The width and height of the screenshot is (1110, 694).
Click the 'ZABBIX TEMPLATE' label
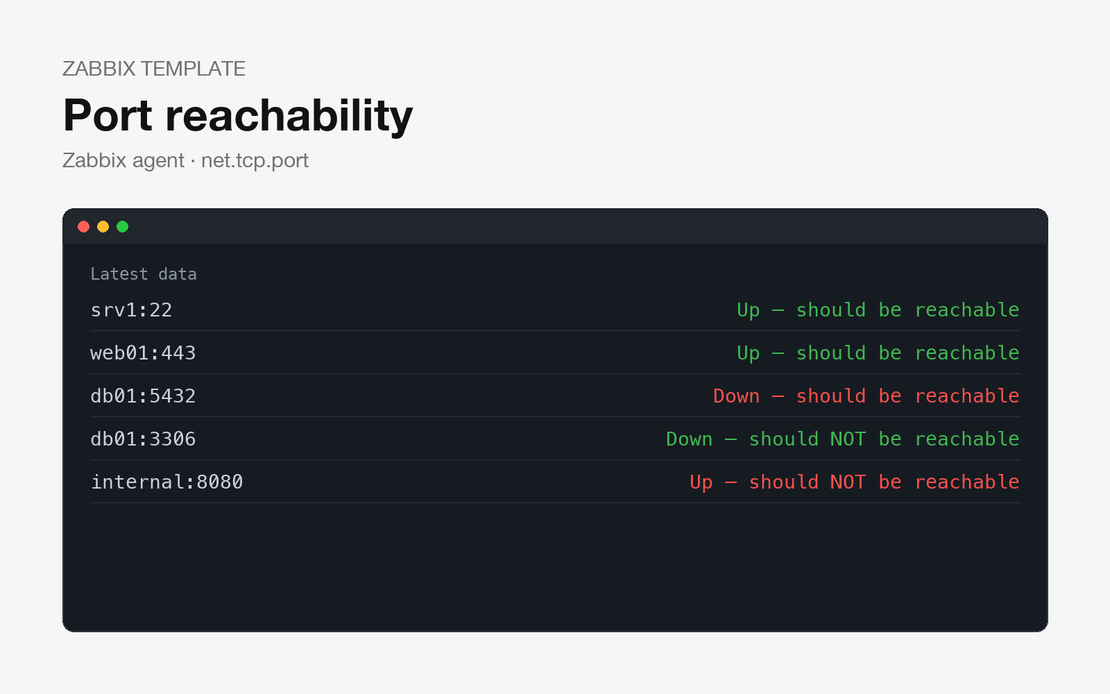click(x=154, y=69)
